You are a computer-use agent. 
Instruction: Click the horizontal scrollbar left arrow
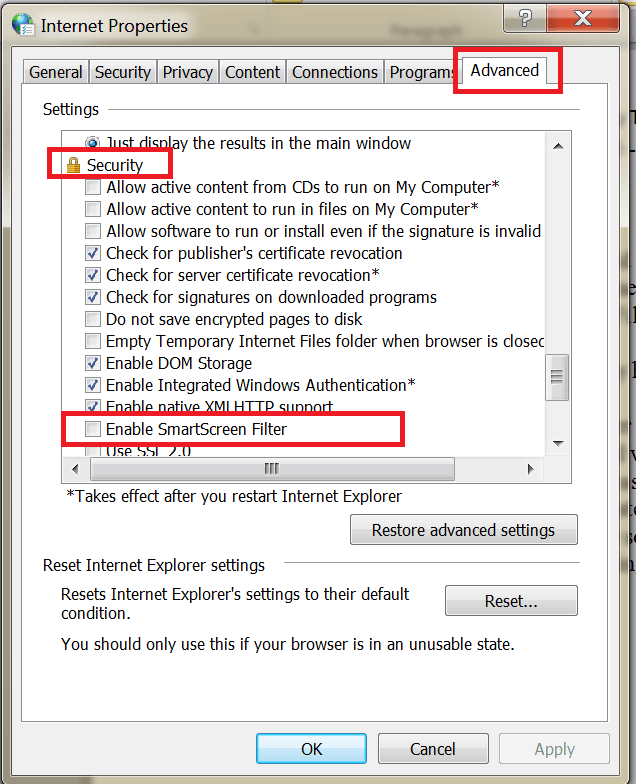[72, 469]
